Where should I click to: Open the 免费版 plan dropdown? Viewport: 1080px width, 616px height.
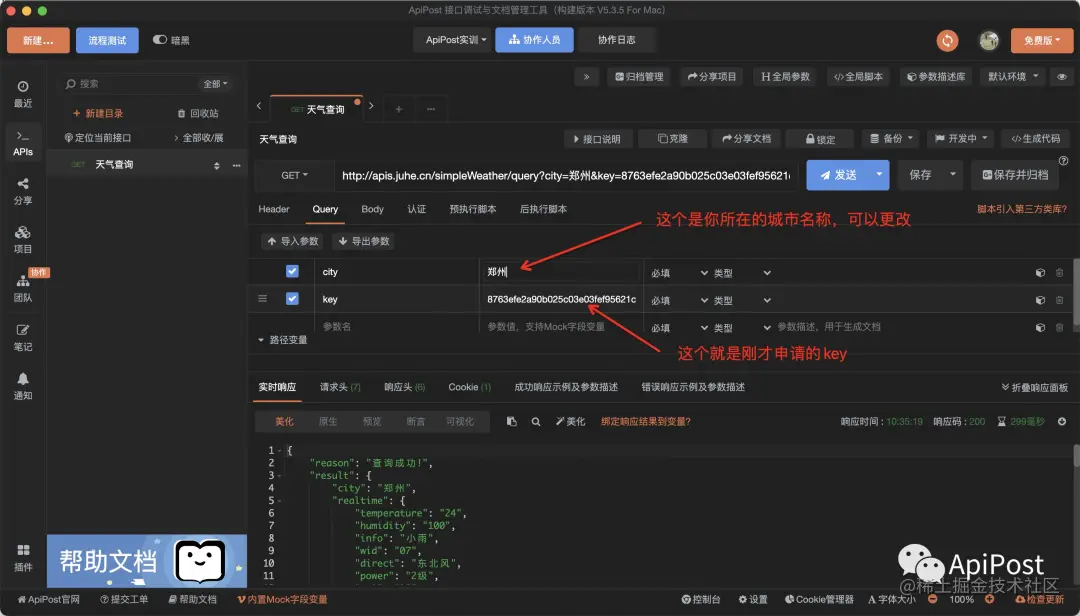click(1041, 41)
